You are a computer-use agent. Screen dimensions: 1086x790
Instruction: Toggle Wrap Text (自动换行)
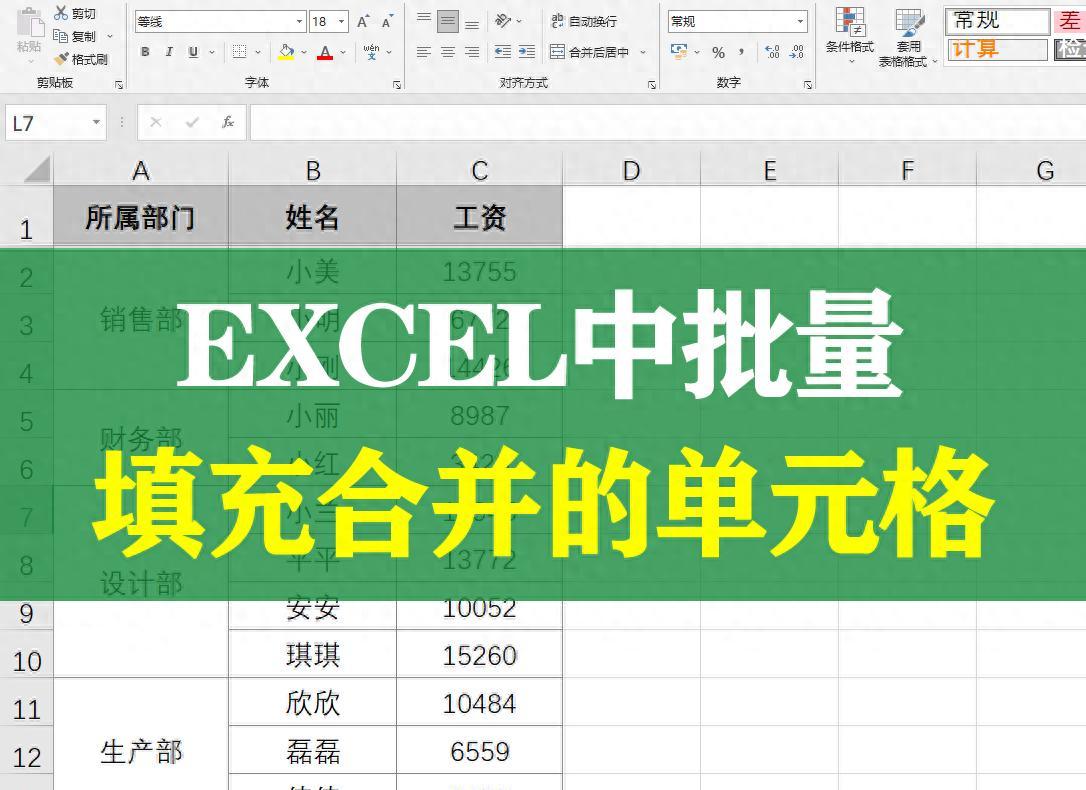point(584,21)
